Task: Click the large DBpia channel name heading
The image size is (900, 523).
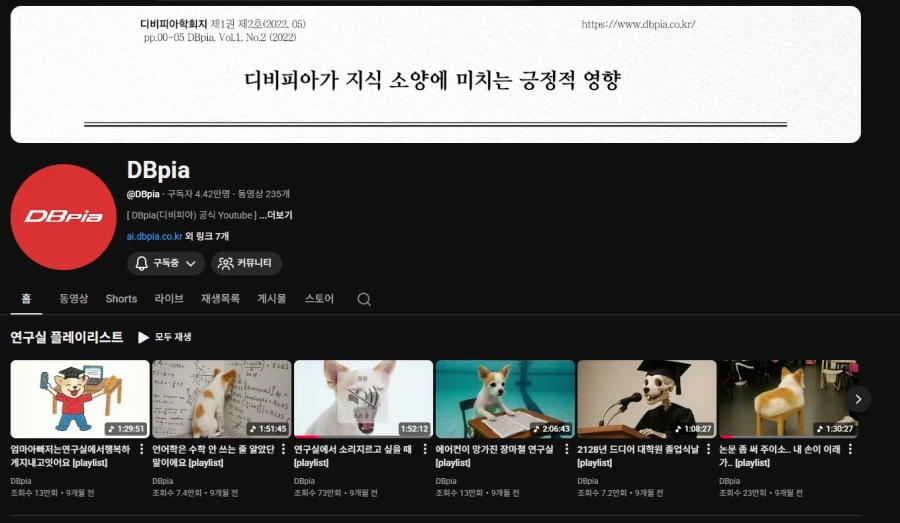Action: point(158,170)
